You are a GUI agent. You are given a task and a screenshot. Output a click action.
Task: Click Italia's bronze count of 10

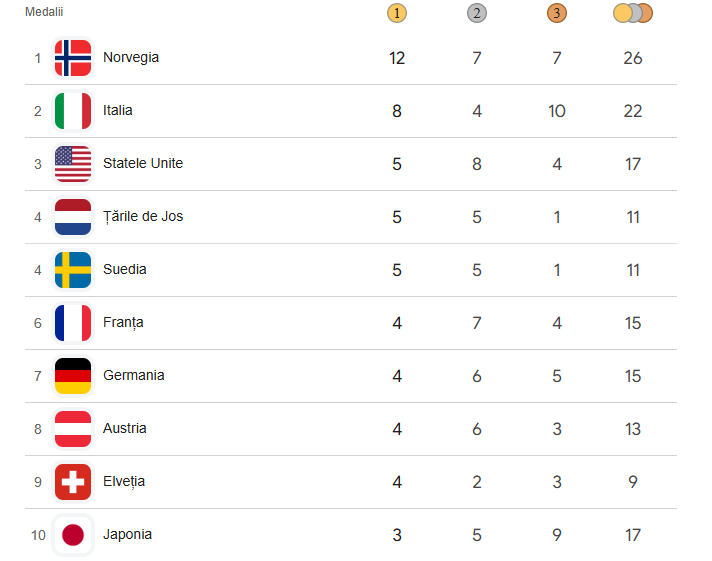(x=557, y=111)
